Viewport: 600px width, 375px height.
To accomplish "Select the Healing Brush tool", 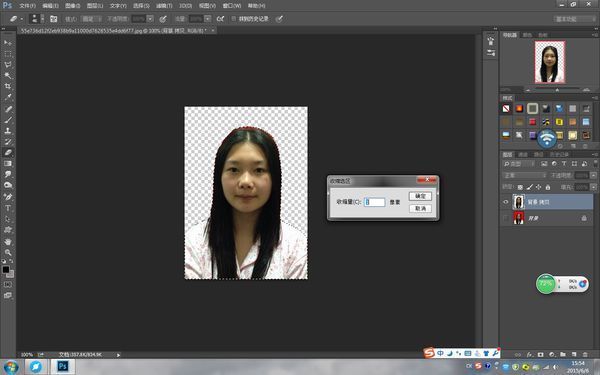I will (8, 109).
